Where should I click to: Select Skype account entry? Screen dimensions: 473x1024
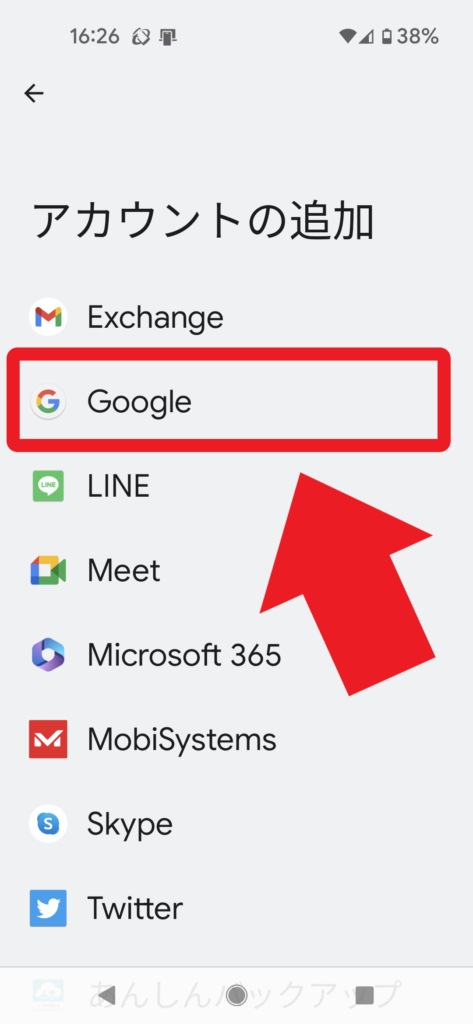point(236,824)
